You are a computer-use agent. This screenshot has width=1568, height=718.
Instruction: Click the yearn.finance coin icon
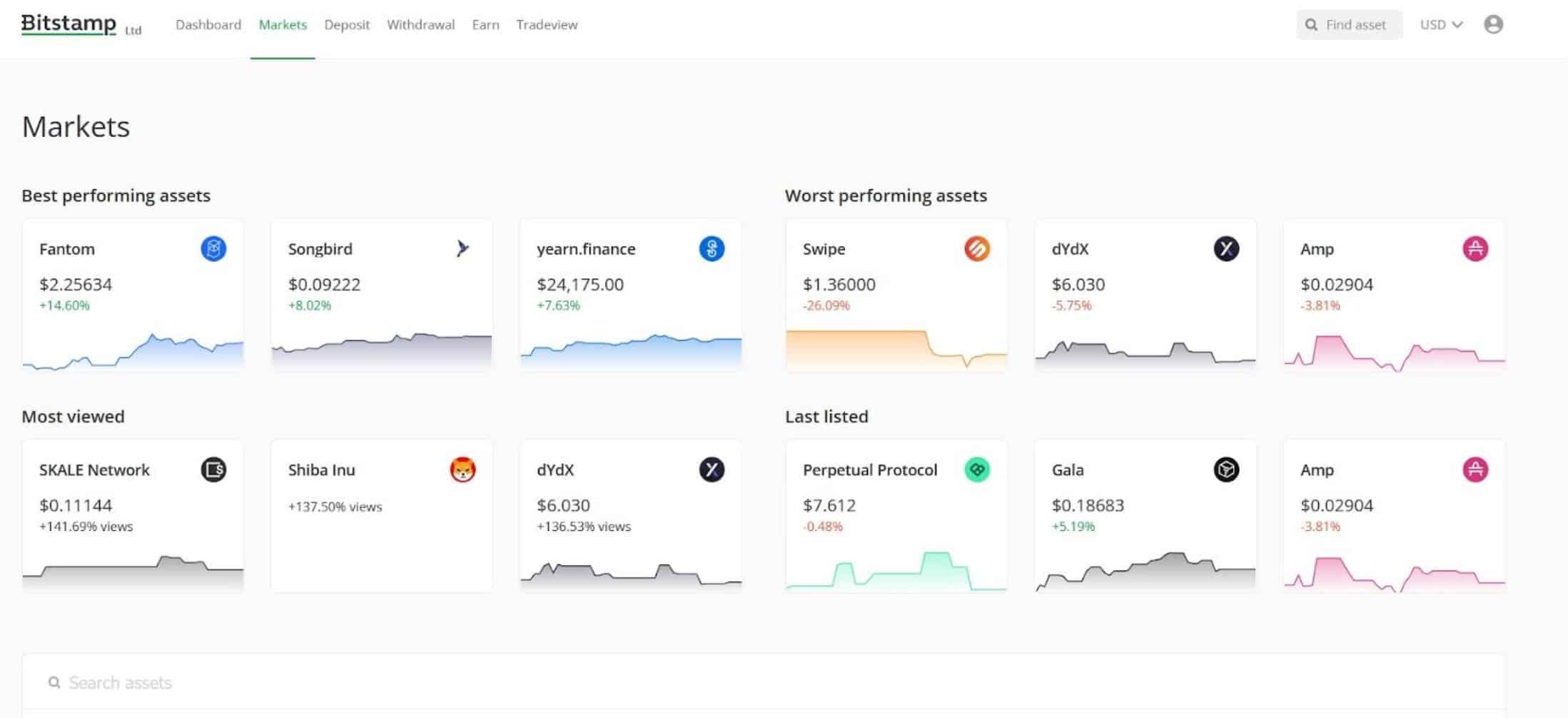712,248
